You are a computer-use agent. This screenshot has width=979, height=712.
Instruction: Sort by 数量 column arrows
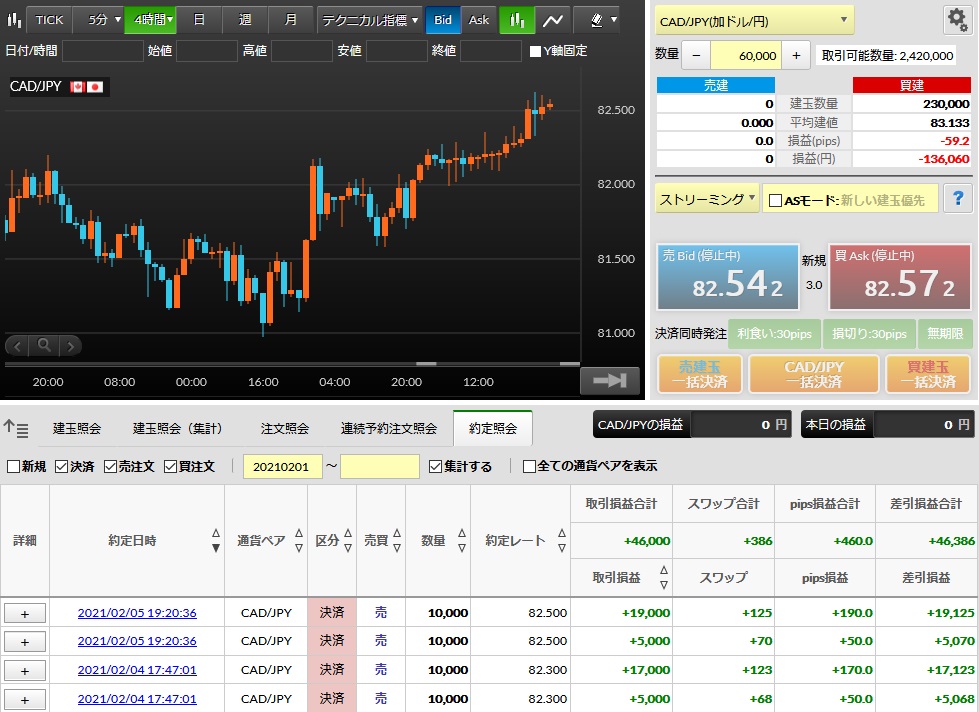(x=461, y=540)
